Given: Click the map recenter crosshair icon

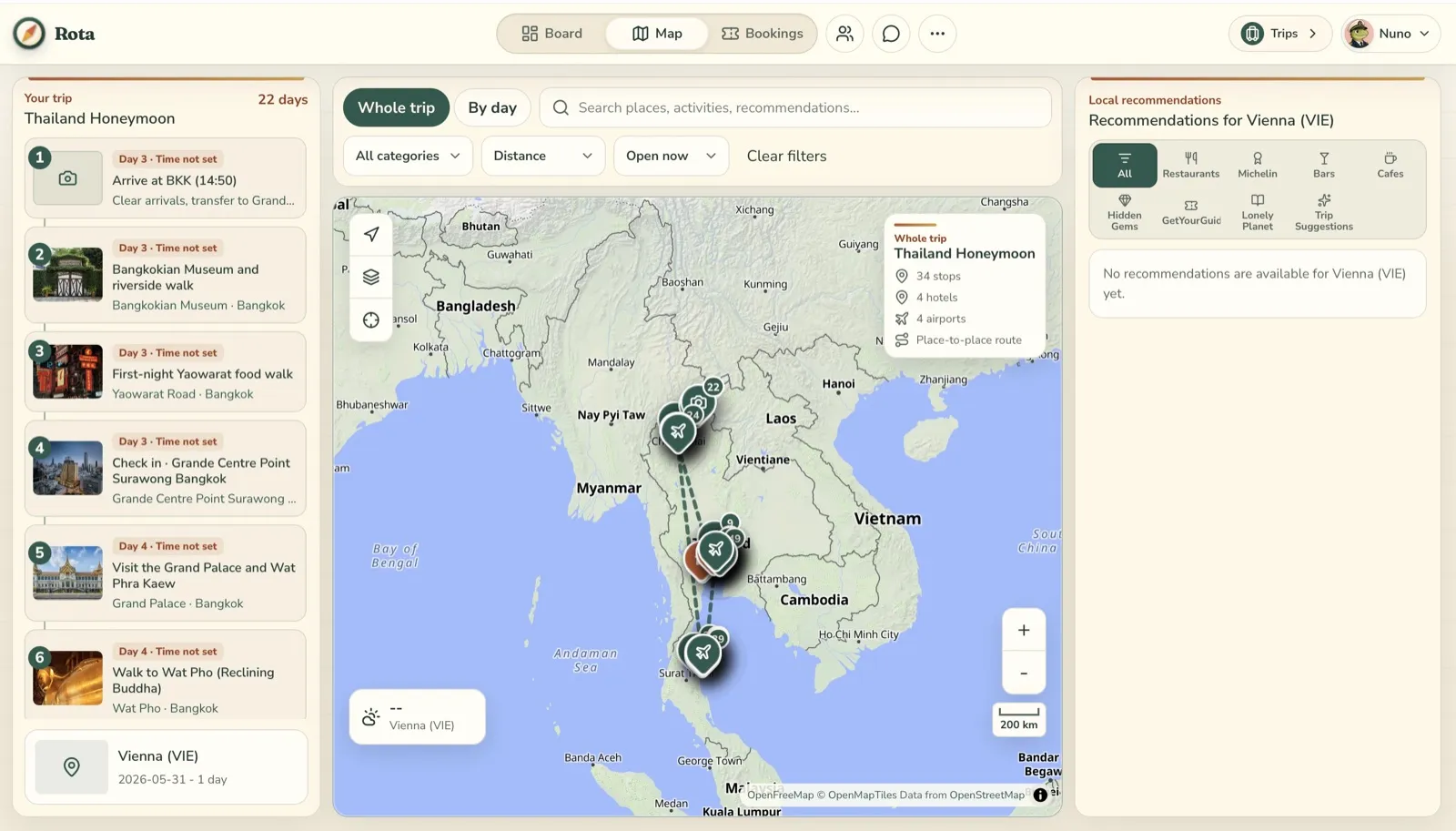Looking at the screenshot, I should pos(371,320).
